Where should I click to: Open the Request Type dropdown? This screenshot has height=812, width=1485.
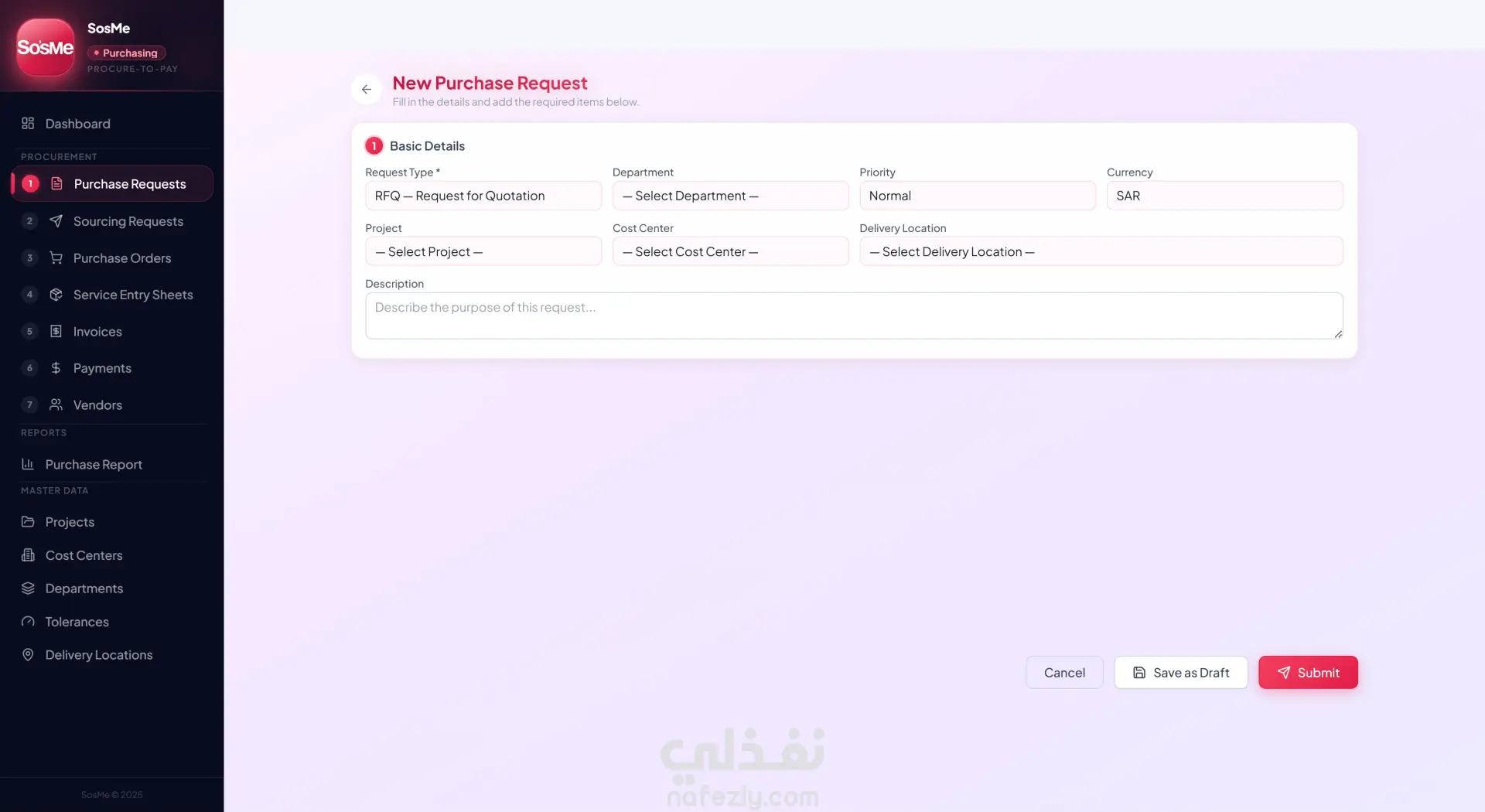[x=483, y=196]
